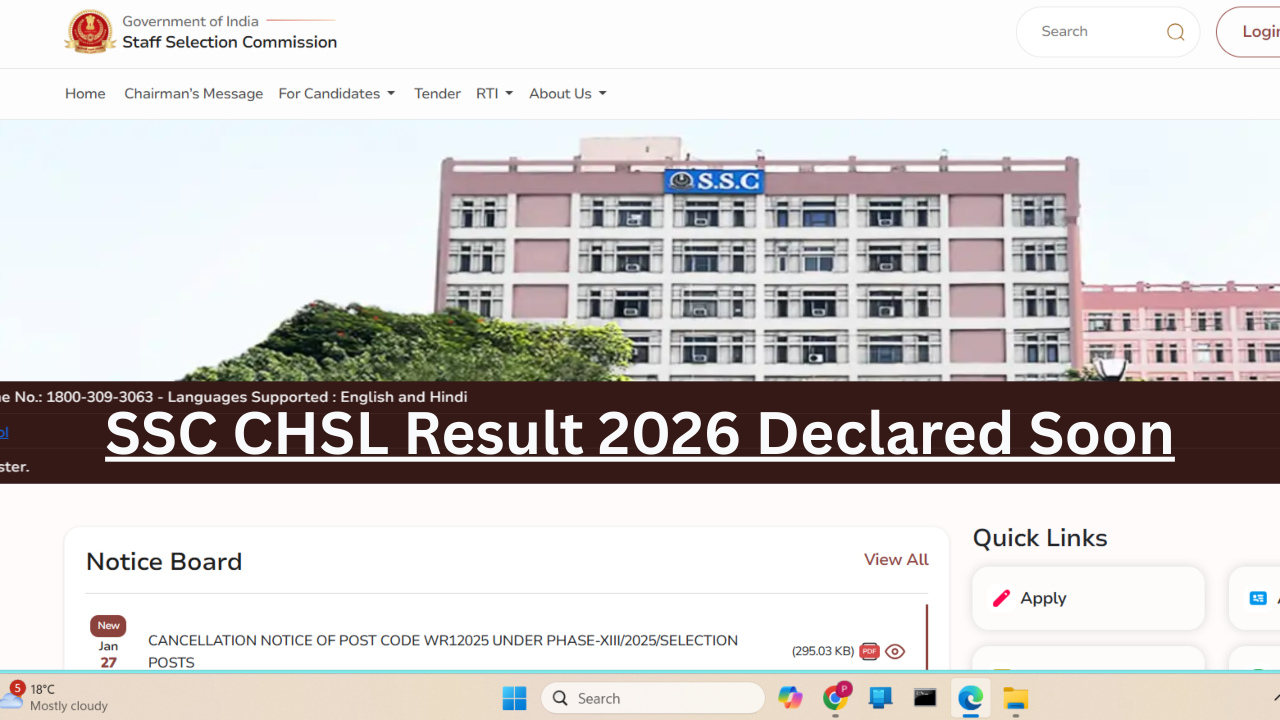The image size is (1280, 720).
Task: Open the RTI dropdown menu
Action: pyautogui.click(x=494, y=93)
